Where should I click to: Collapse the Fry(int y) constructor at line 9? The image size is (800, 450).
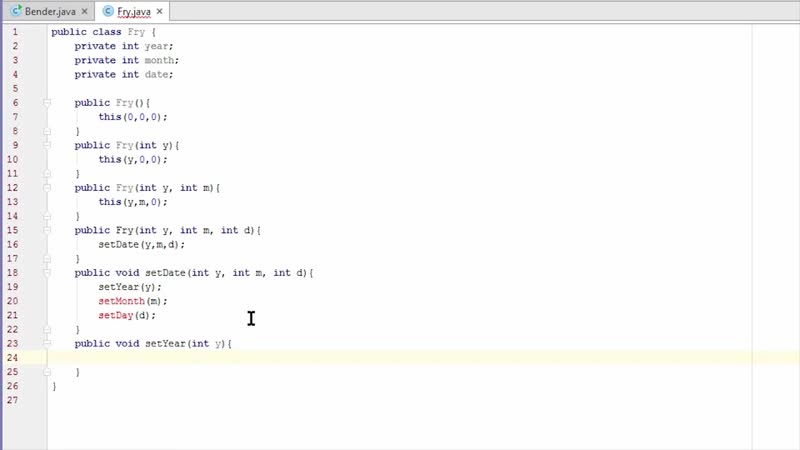[x=47, y=145]
